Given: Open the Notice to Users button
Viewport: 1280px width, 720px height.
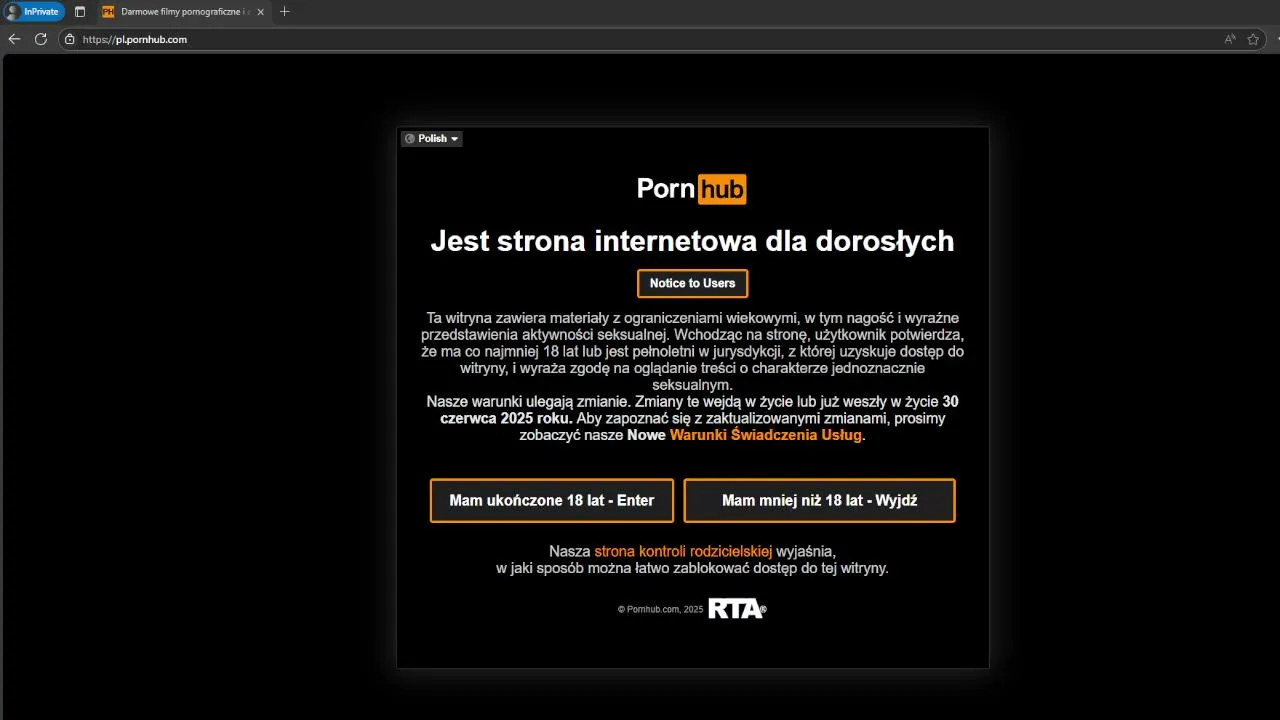Looking at the screenshot, I should 692,283.
